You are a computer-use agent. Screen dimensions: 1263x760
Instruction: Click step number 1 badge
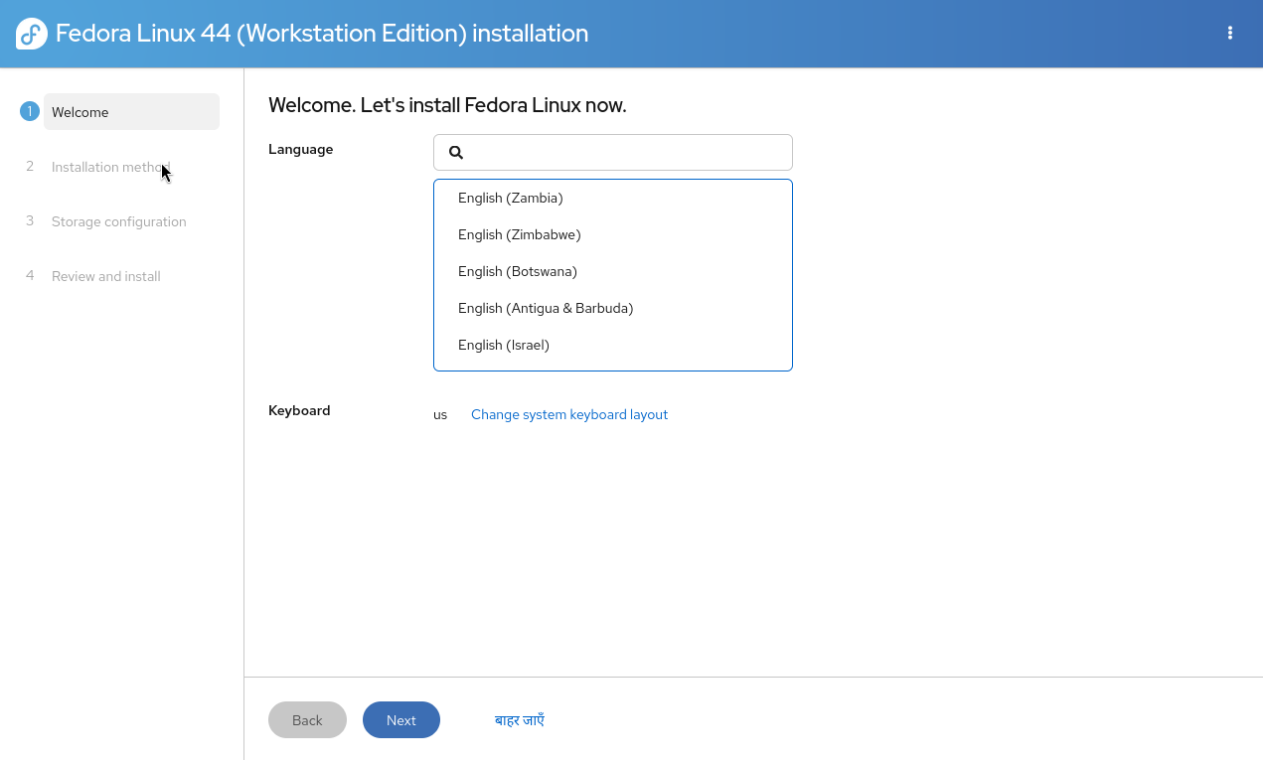pos(30,111)
